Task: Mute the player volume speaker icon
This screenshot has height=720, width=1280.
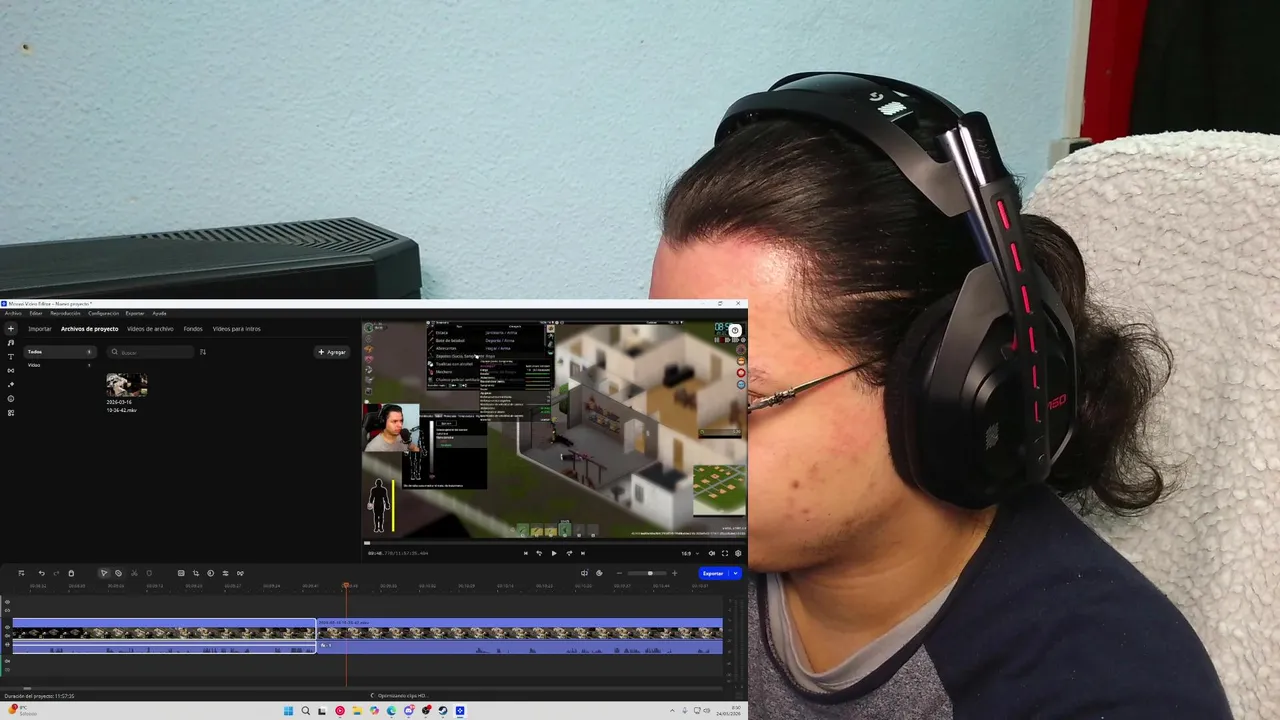Action: pyautogui.click(x=712, y=553)
